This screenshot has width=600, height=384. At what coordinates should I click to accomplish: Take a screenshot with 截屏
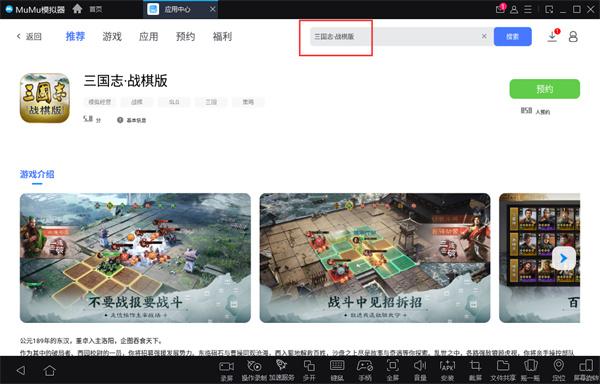pos(475,370)
